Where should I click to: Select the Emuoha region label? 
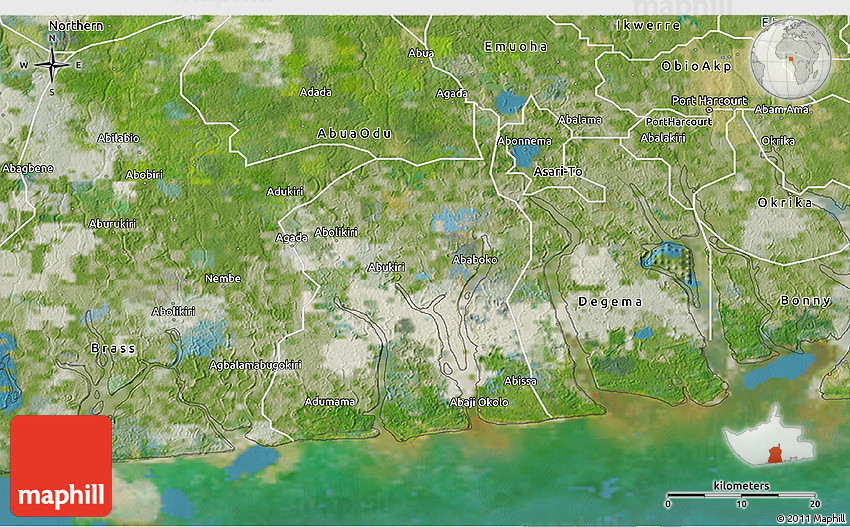tap(515, 46)
